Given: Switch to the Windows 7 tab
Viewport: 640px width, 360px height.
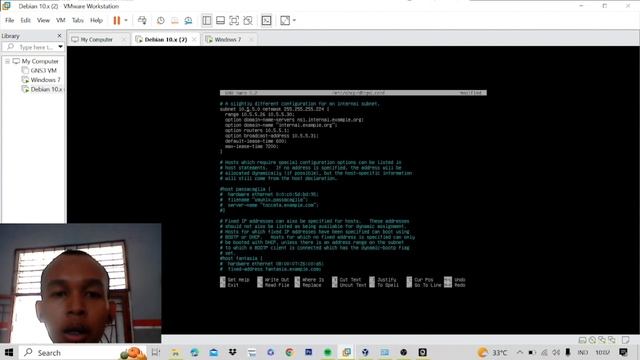Looking at the screenshot, I should pos(228,40).
